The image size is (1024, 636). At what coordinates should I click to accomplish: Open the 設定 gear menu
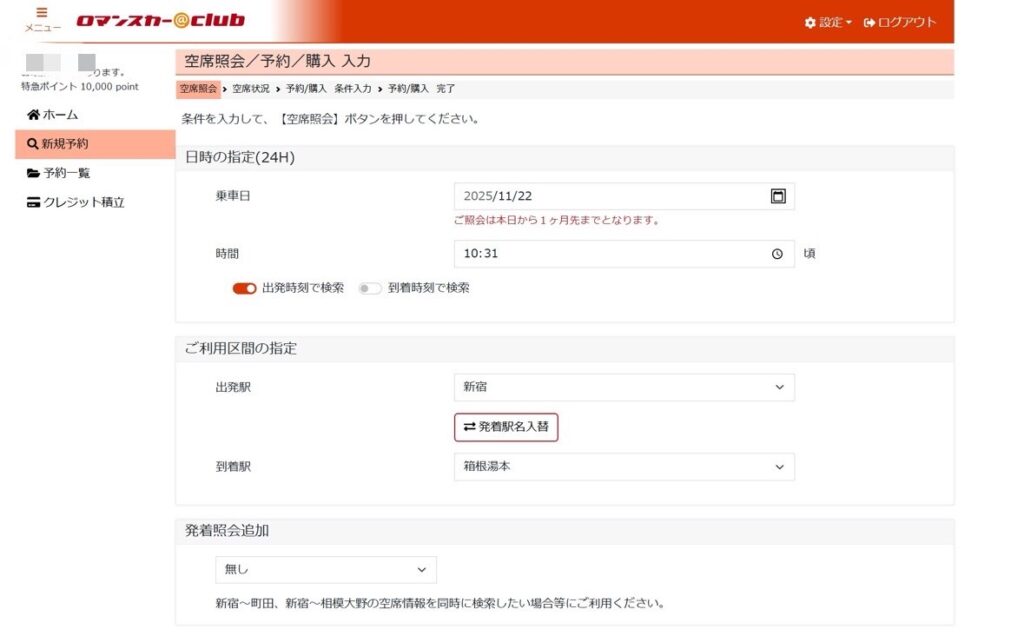point(828,22)
